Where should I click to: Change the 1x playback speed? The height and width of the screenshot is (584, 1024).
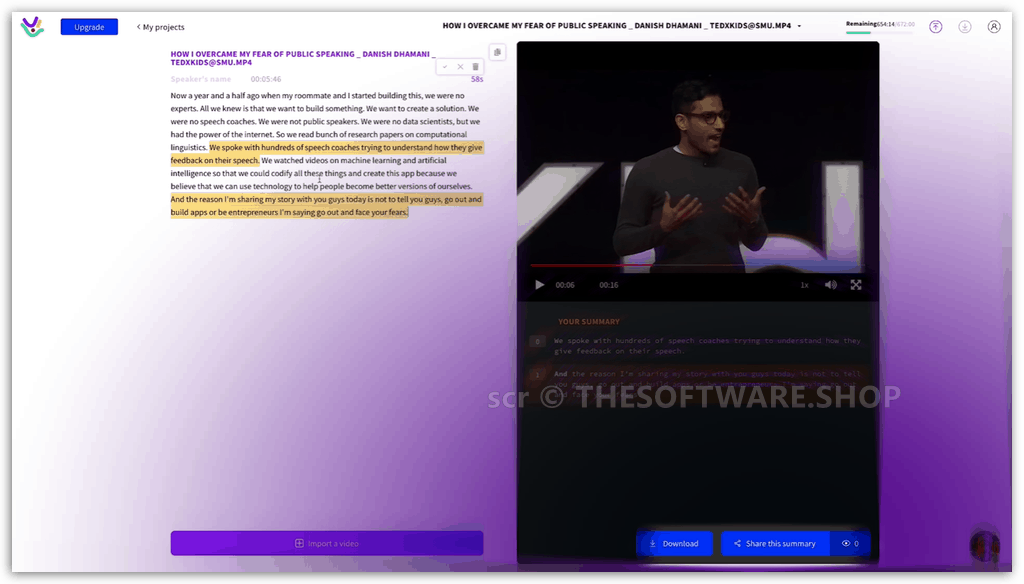click(805, 285)
